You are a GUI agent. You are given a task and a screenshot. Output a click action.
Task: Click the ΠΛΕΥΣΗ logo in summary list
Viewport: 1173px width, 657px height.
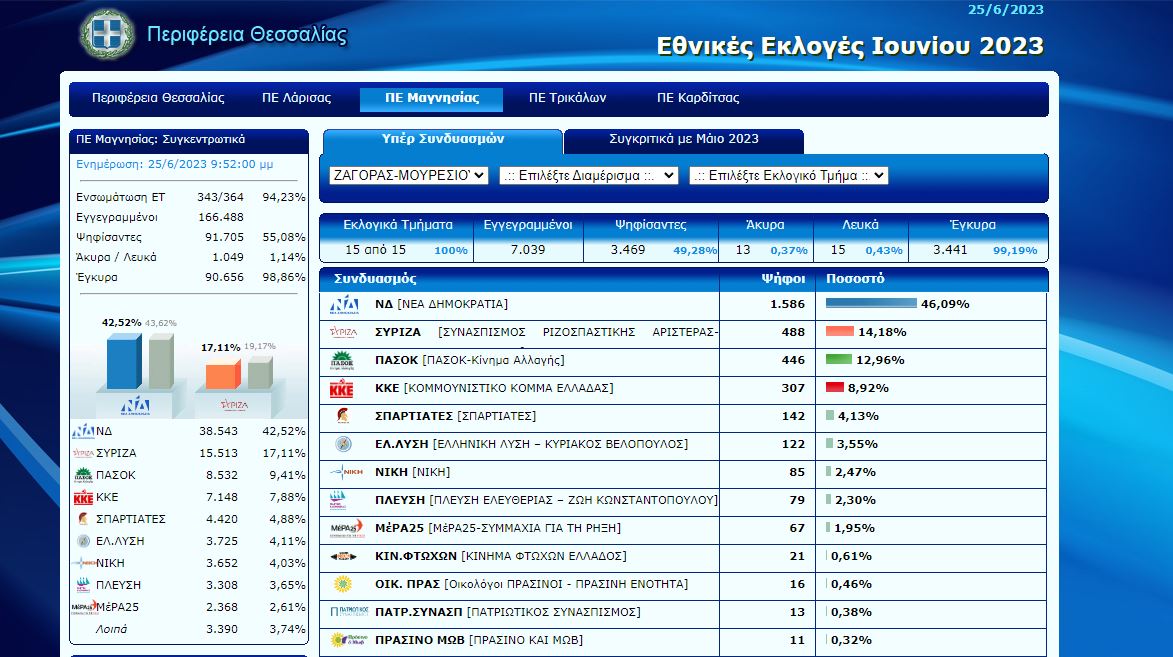[83, 585]
